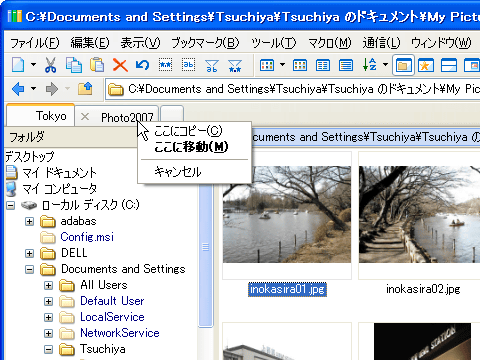Toggle the bookmarks star pane icon
Screen dimensions: 480x360
pyautogui.click(x=426, y=65)
